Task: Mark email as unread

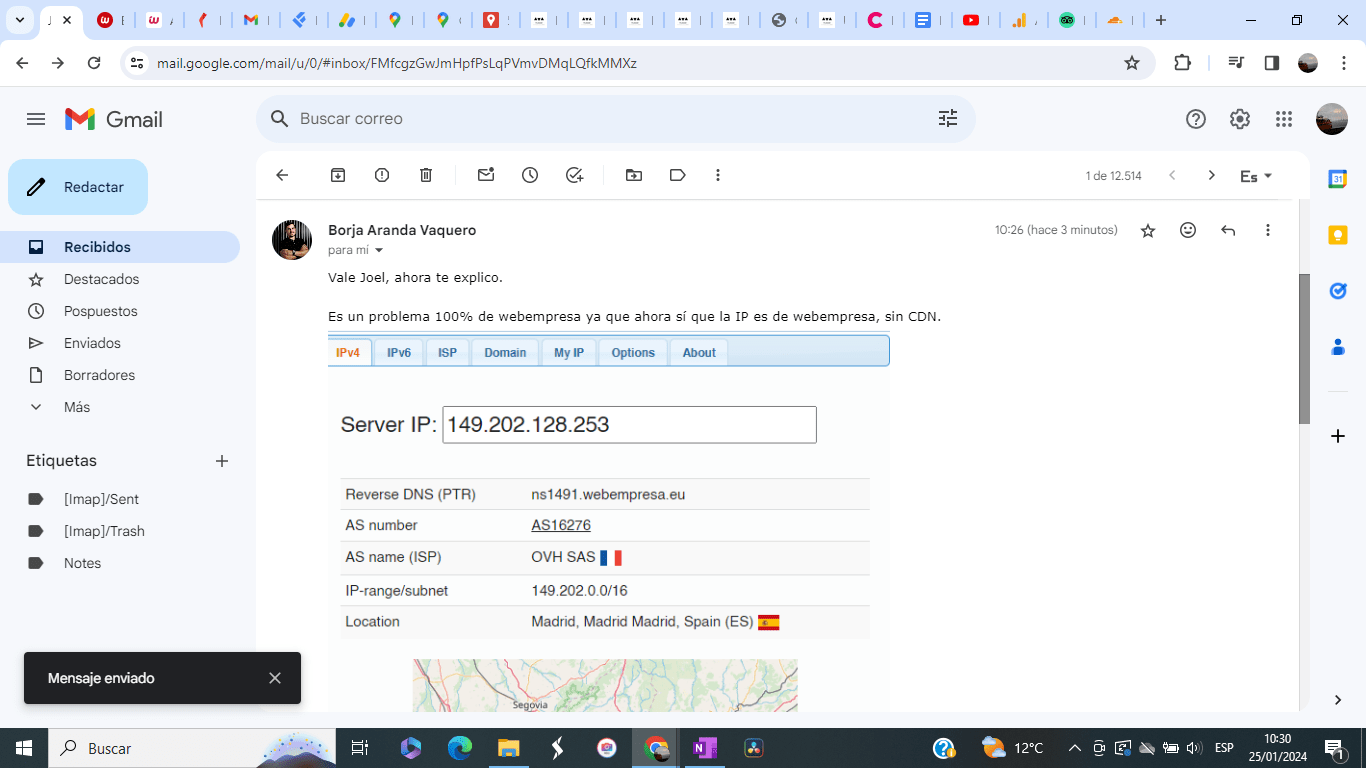Action: tap(486, 175)
